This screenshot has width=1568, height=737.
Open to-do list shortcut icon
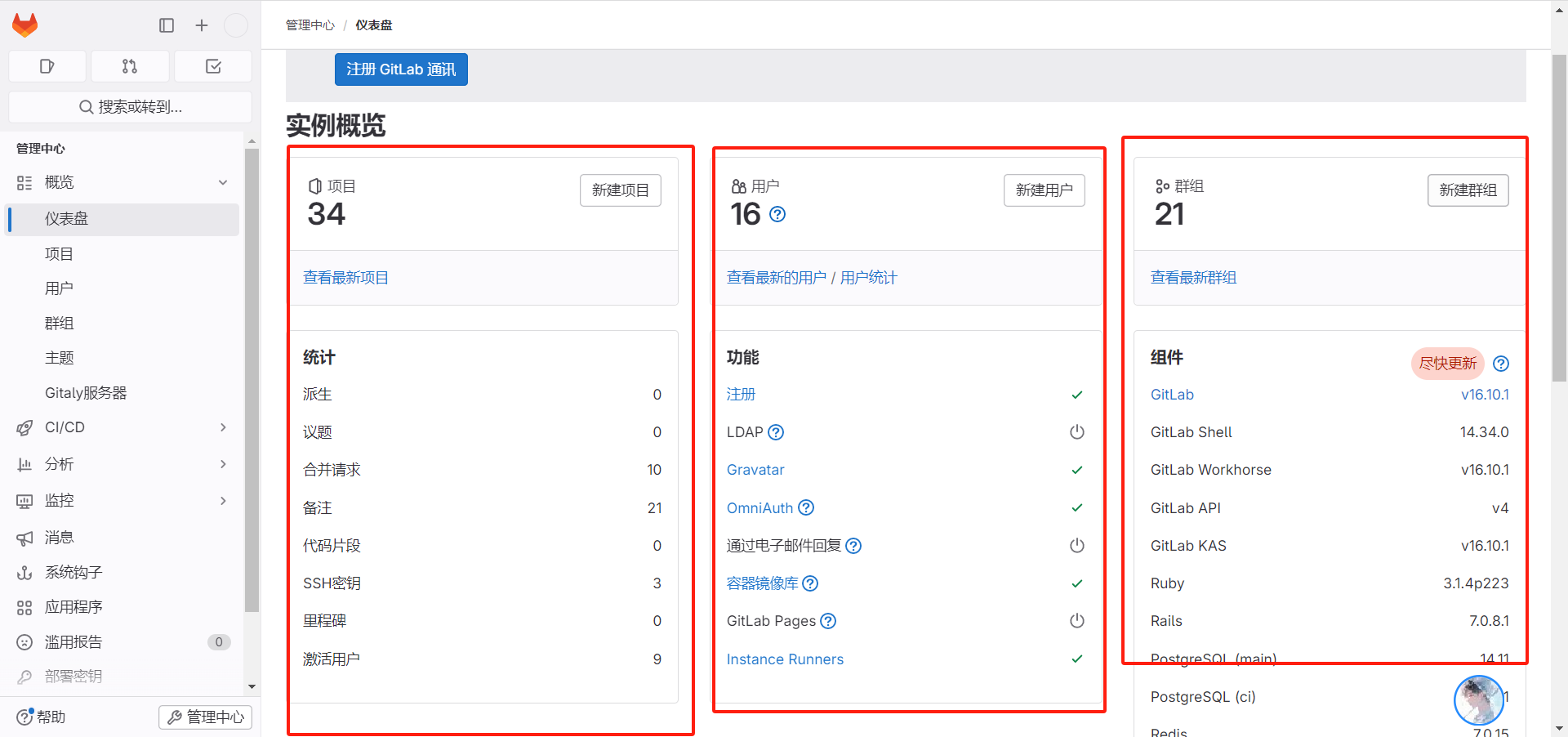coord(213,66)
